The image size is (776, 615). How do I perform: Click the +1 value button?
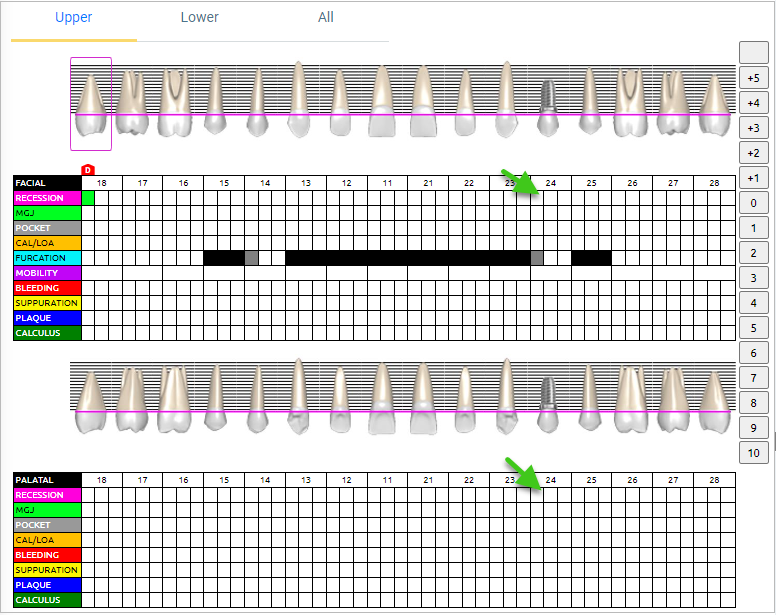click(753, 178)
